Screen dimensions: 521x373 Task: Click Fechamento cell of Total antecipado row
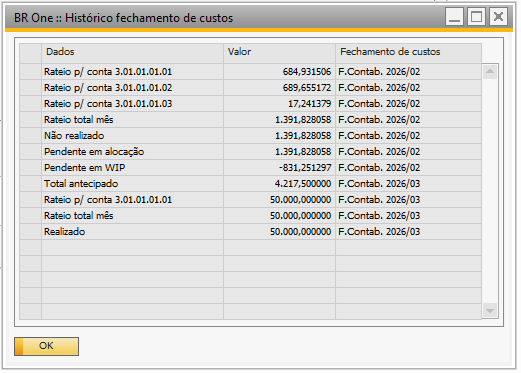click(x=408, y=184)
